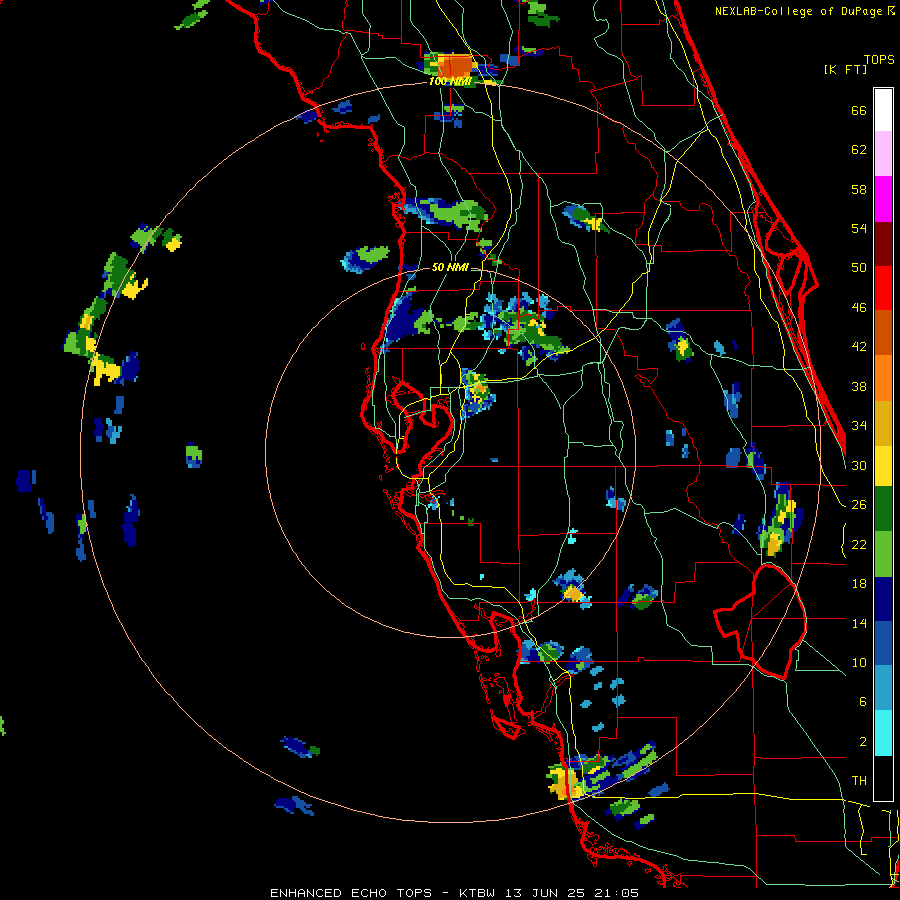Click the bright orange legend swatch
The image size is (900, 900).
click(883, 378)
